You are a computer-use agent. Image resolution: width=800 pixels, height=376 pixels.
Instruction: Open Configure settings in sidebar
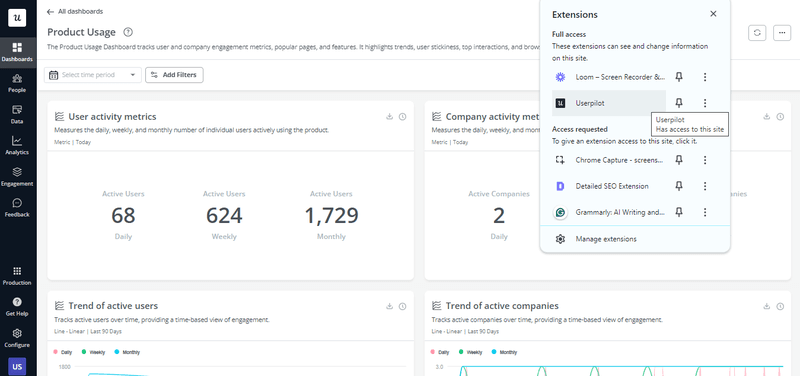coord(17,338)
